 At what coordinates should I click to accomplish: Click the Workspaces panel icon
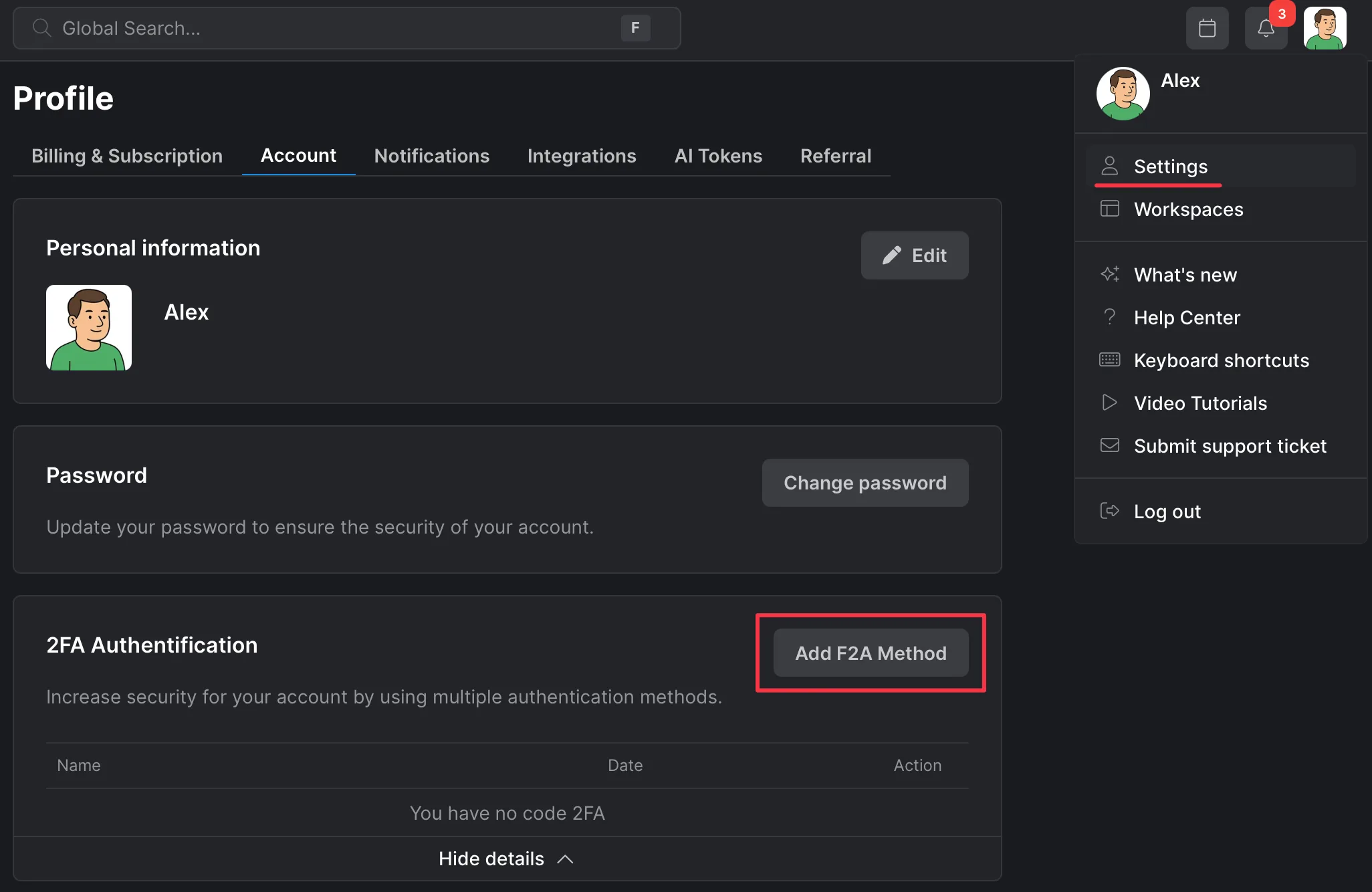[x=1110, y=208]
